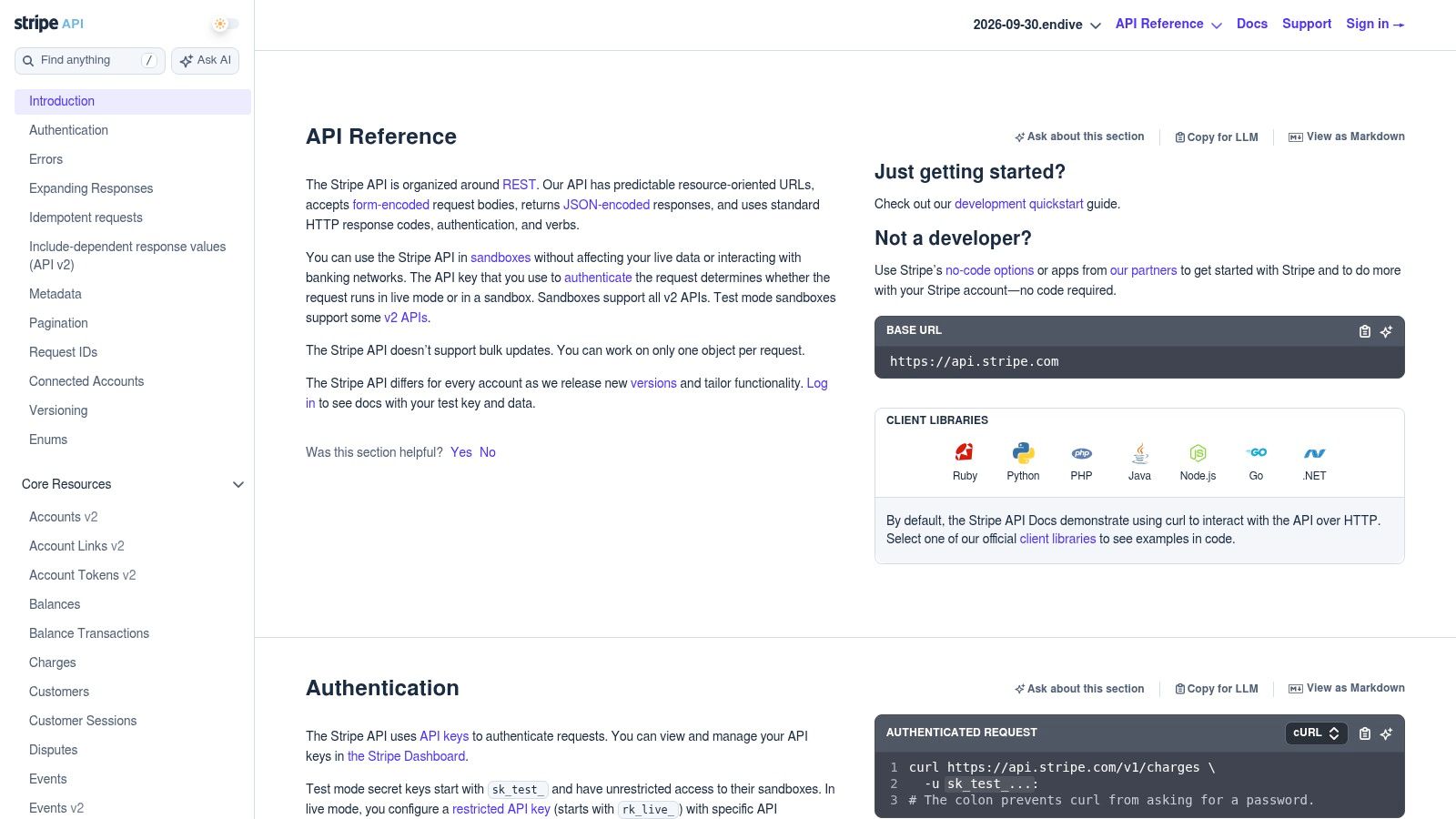1456x819 pixels.
Task: Open the 2026-09-30.endive version dropdown
Action: (1036, 25)
